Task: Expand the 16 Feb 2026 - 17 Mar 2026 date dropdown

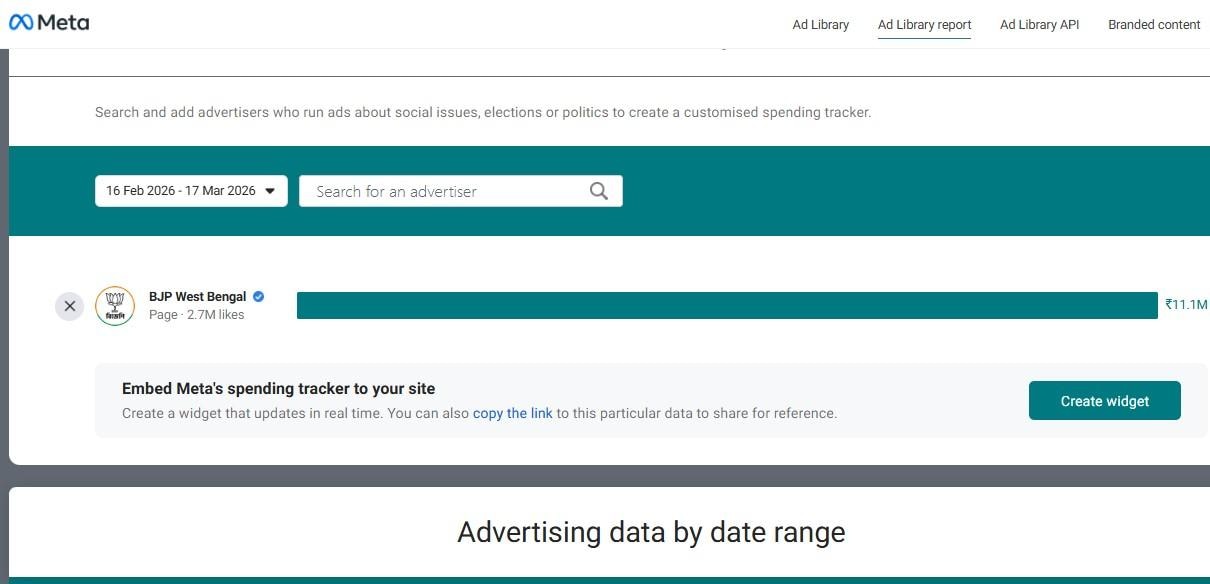Action: pos(191,191)
